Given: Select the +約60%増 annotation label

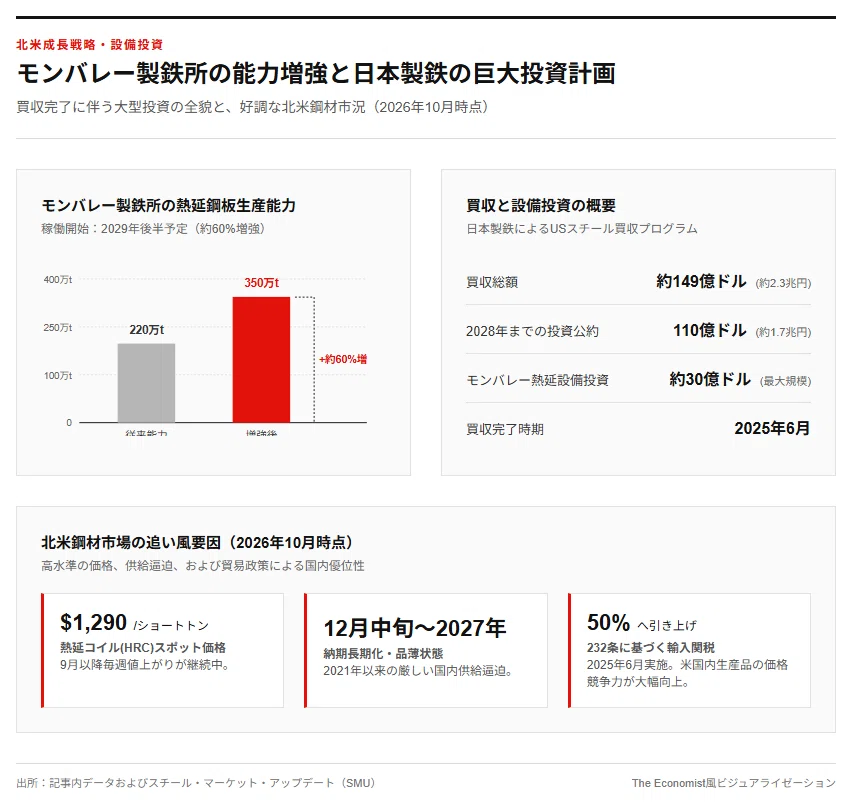Looking at the screenshot, I should 343,359.
